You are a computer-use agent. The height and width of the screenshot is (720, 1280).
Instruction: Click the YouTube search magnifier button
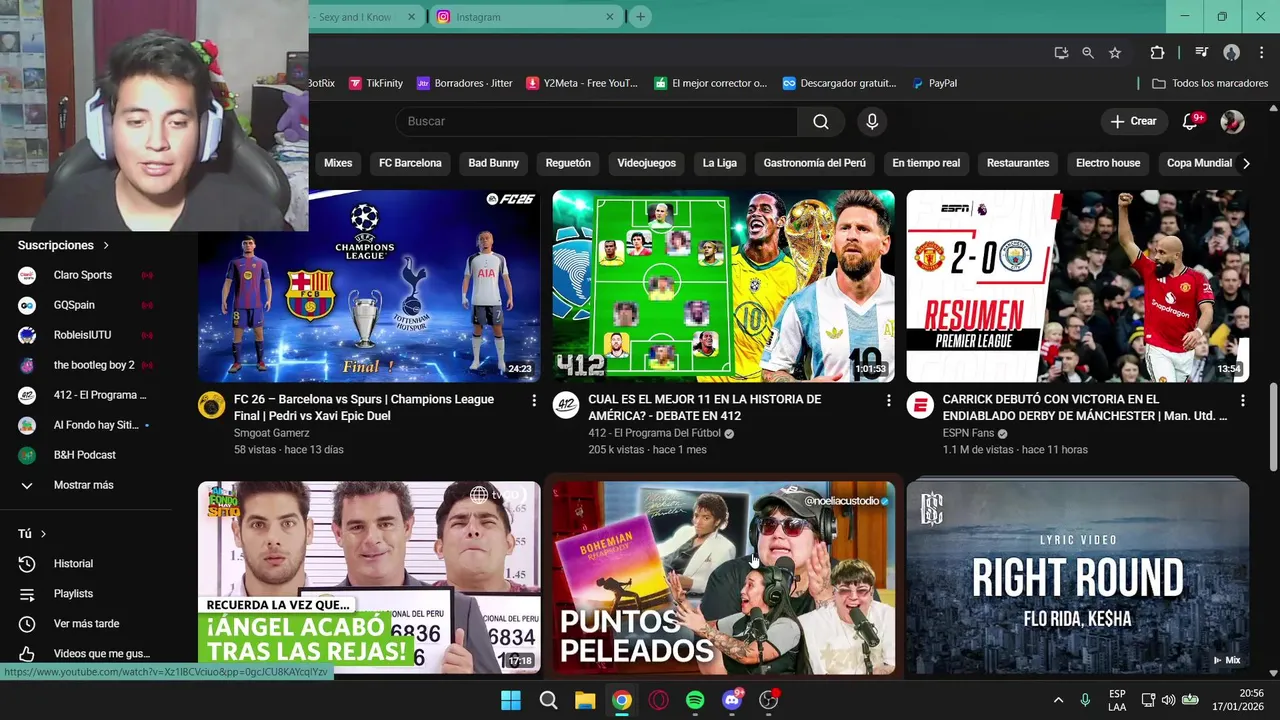(821, 121)
